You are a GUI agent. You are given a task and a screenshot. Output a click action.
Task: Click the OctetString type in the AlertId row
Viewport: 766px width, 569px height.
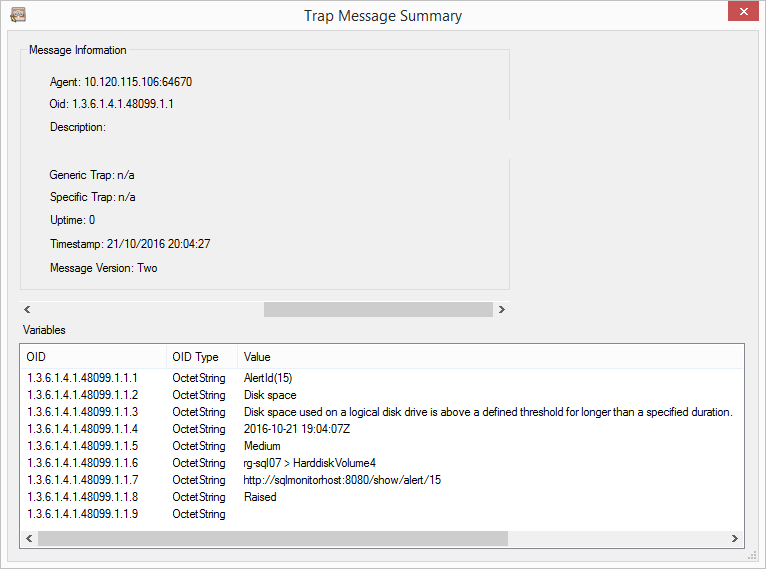199,378
